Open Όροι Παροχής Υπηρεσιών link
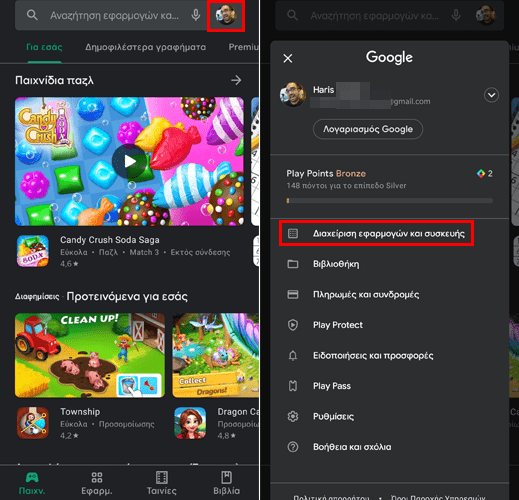Viewport: 519px width, 500px height. point(438,497)
